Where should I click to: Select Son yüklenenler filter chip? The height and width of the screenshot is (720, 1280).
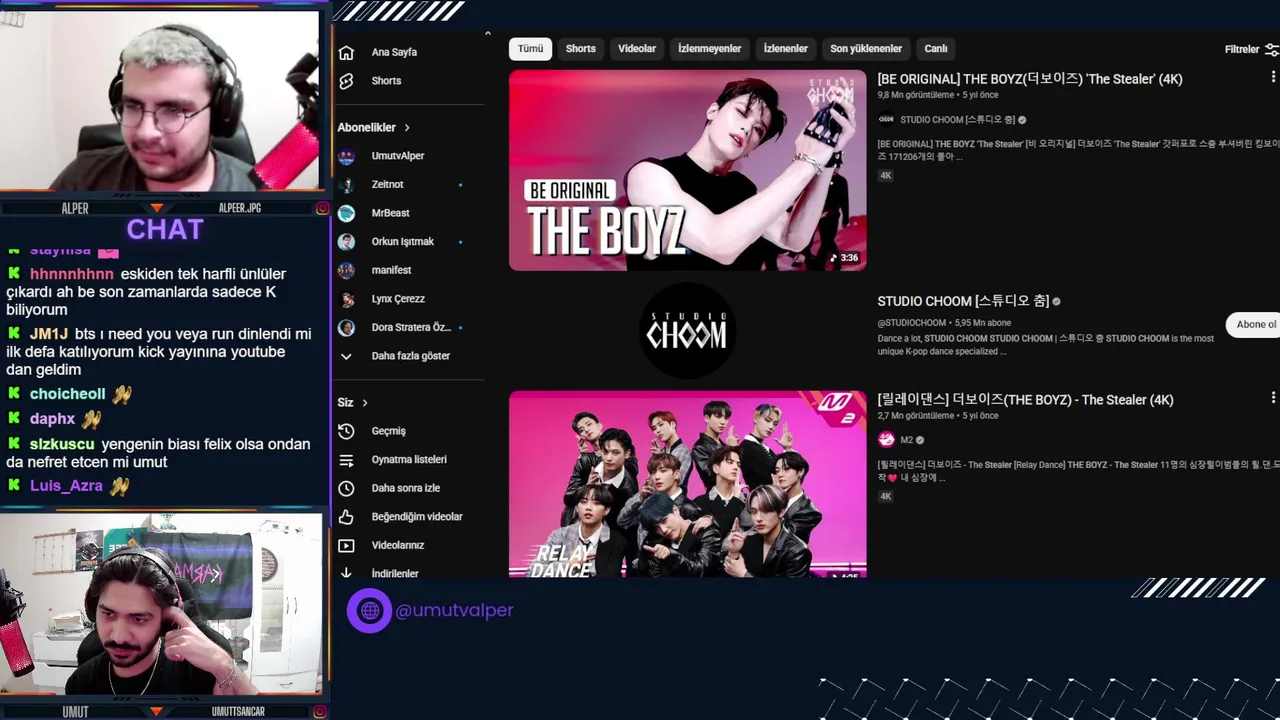[x=866, y=49]
